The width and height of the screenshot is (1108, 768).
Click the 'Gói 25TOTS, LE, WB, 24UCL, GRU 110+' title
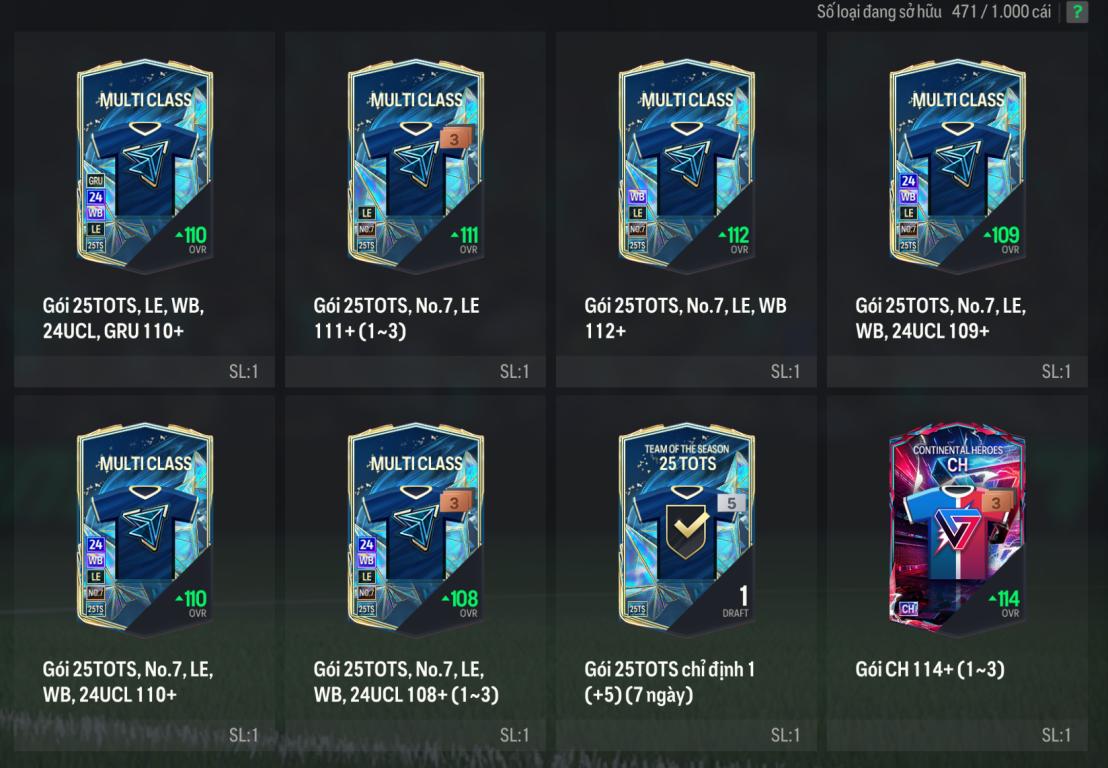click(x=123, y=318)
